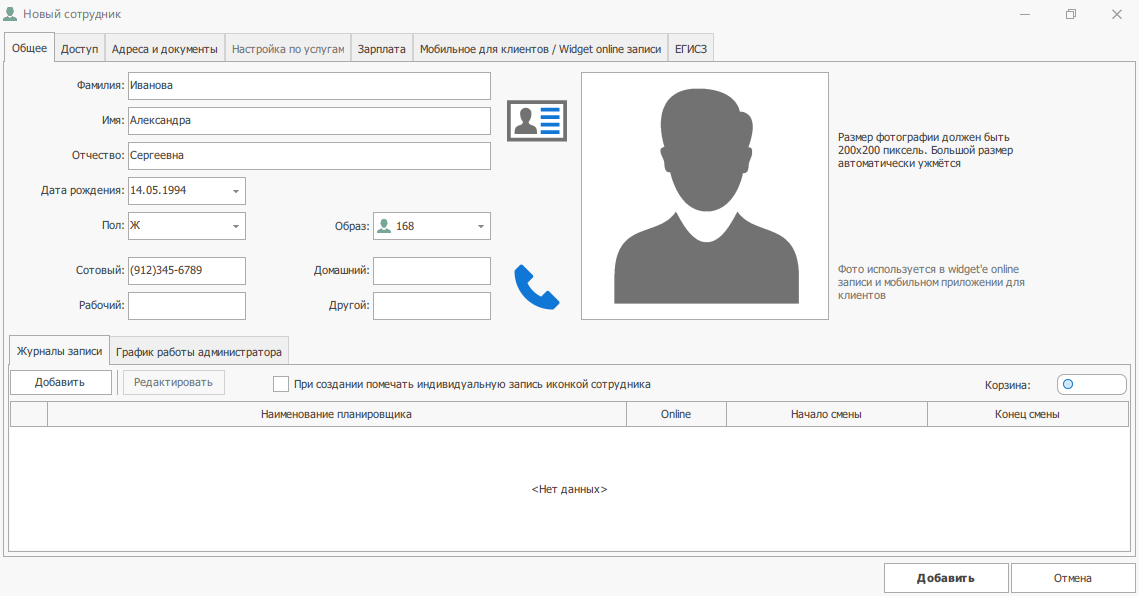Click the Домашний phone field
Screen dimensions: 1139x596
(431, 270)
